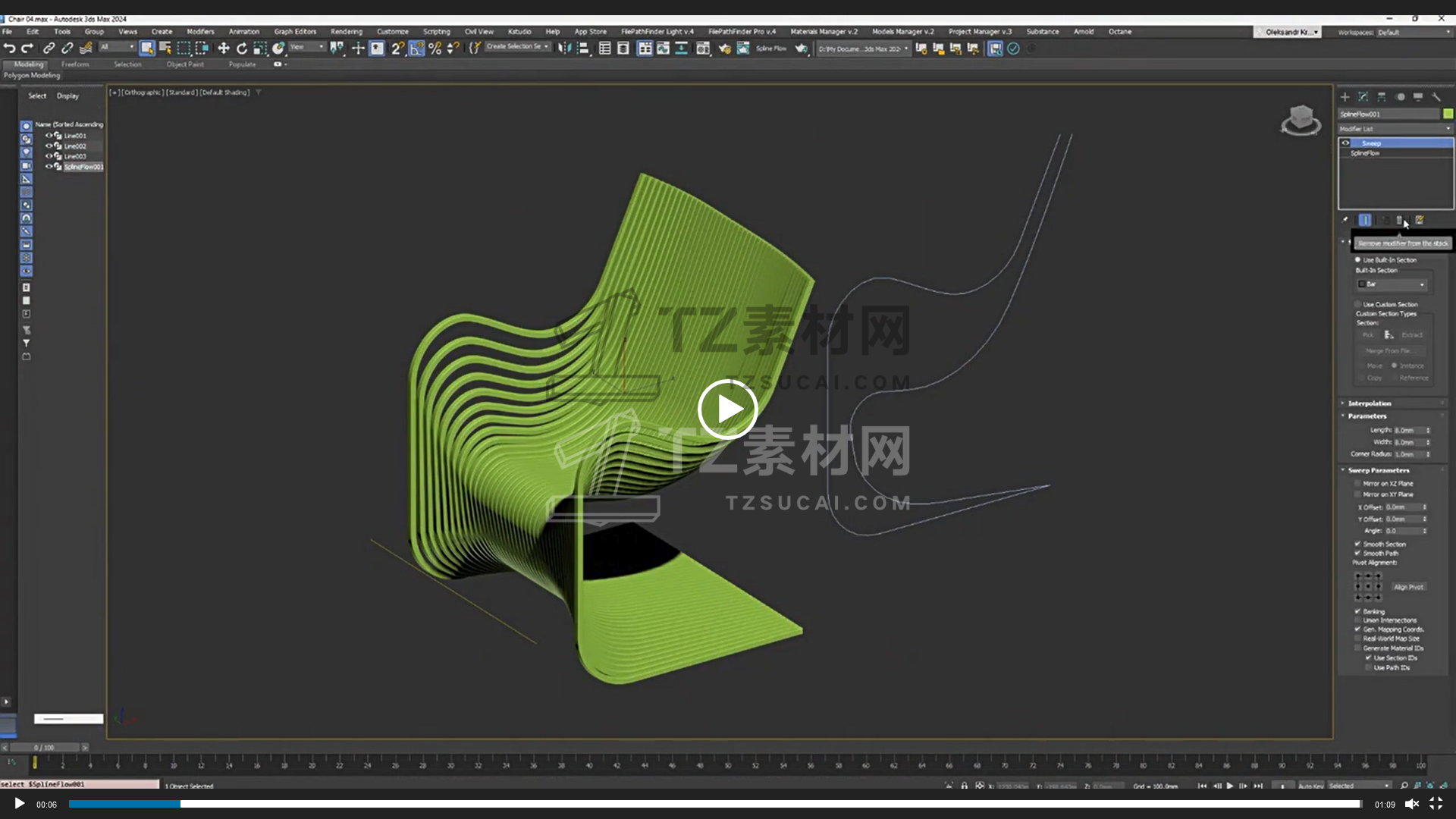Open the Built-In Section Bar dropdown
The height and width of the screenshot is (819, 1456).
click(x=1392, y=284)
